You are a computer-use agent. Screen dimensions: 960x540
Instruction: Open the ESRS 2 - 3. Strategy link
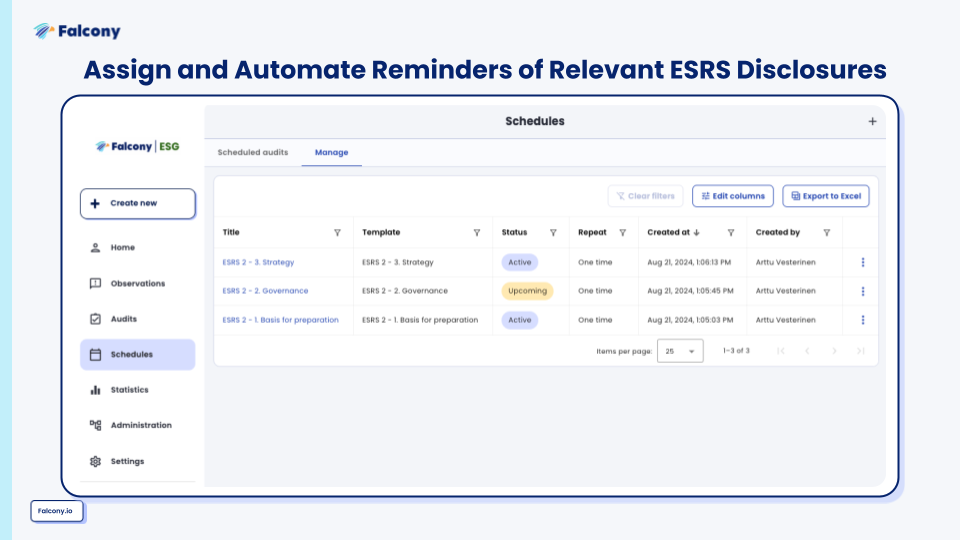point(258,262)
